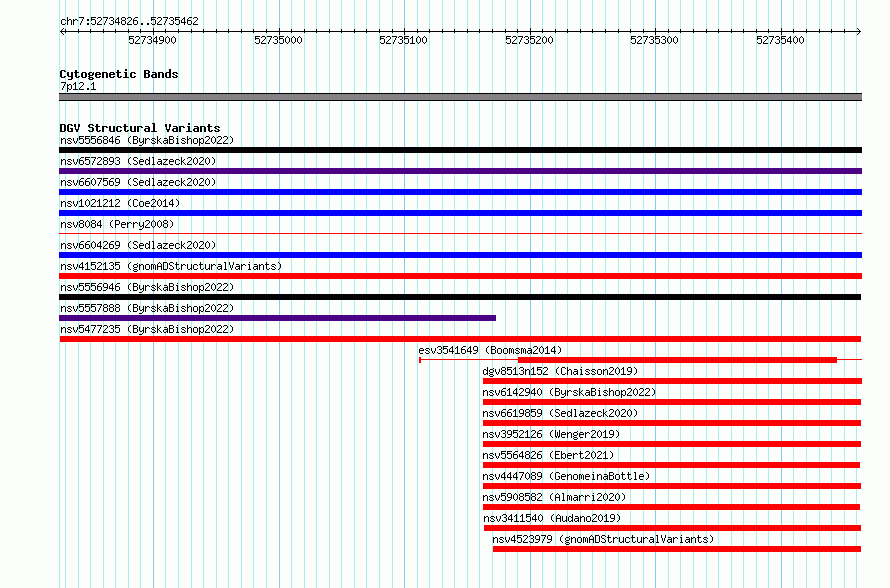Click the chr7:52734826..52735462 region label
This screenshot has height=588, width=890.
click(x=129, y=22)
